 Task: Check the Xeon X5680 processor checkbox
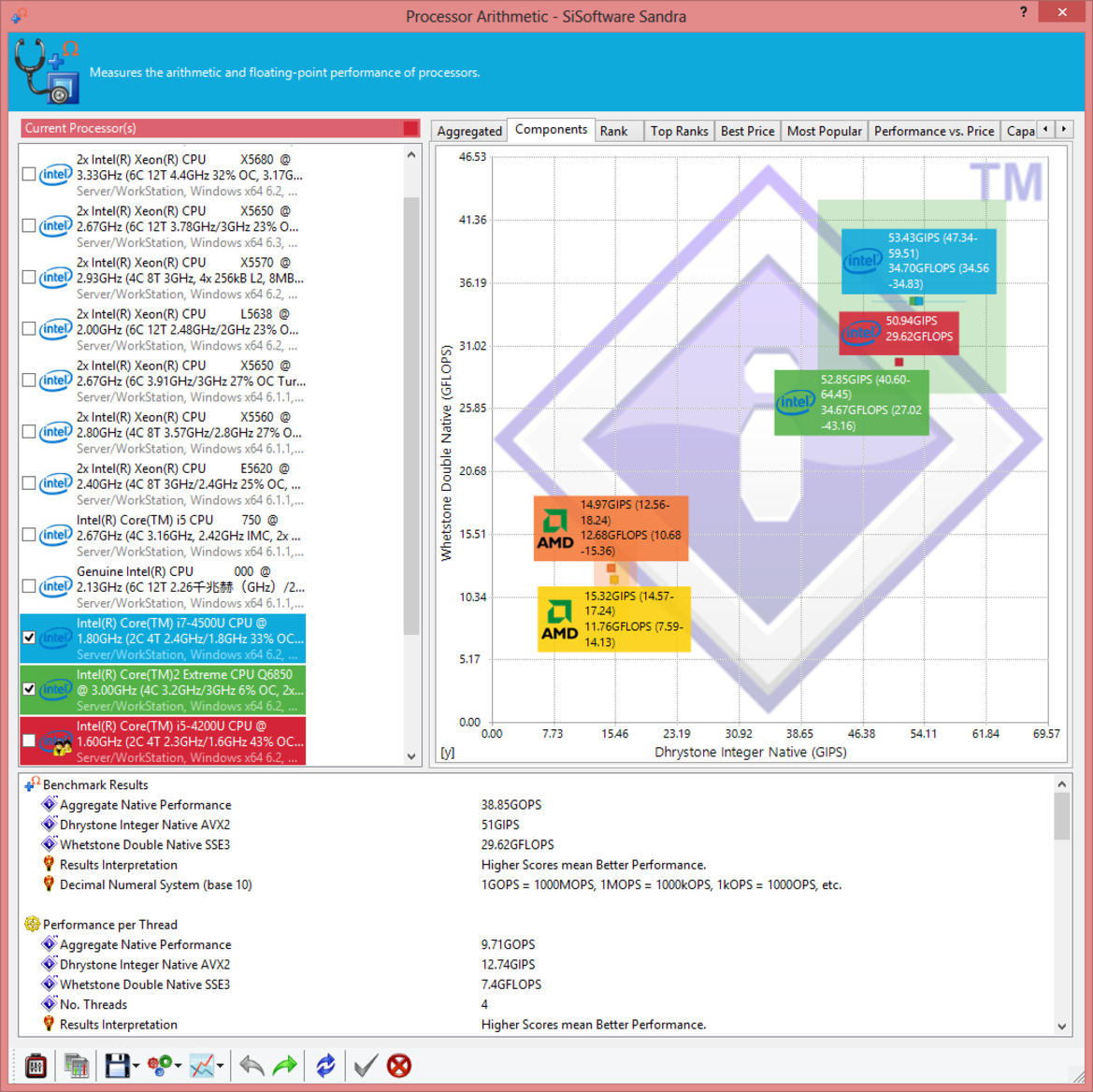(29, 174)
